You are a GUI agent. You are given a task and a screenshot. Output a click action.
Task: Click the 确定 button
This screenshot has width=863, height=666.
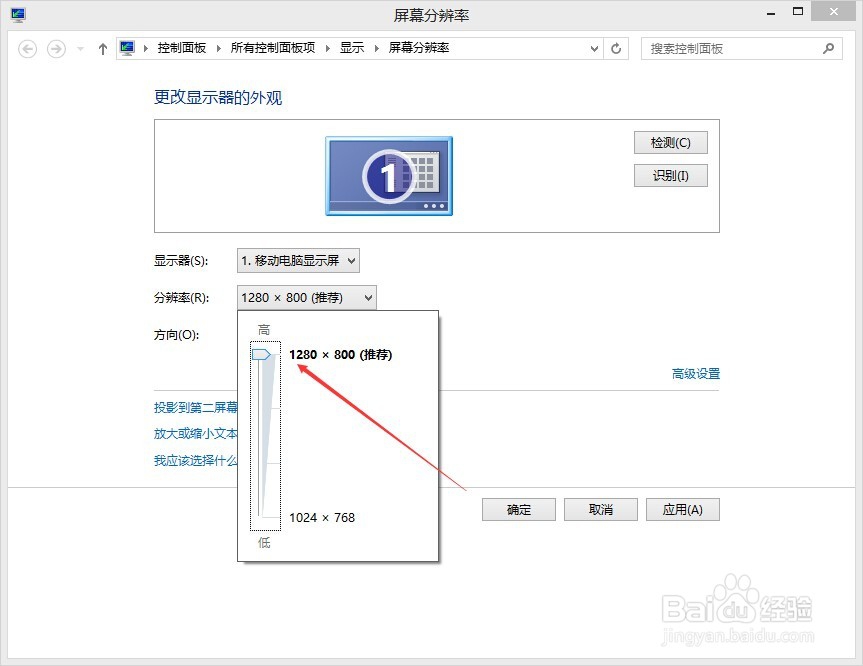click(518, 510)
